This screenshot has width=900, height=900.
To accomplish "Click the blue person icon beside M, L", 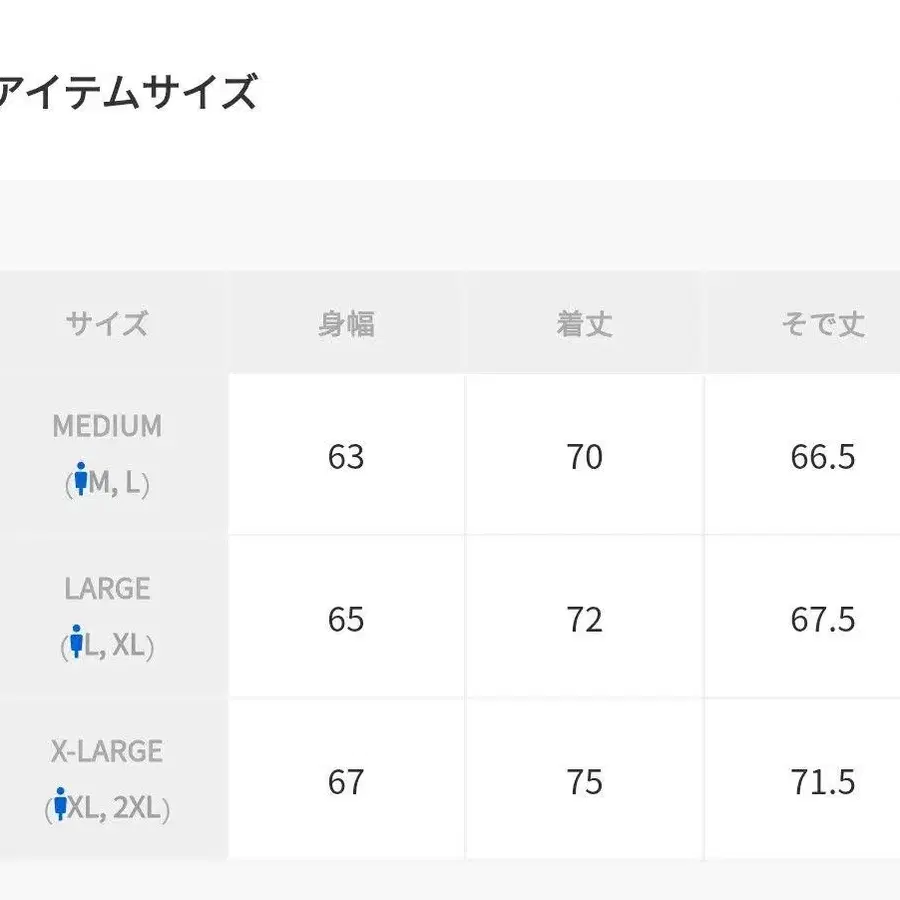I will 81,481.
